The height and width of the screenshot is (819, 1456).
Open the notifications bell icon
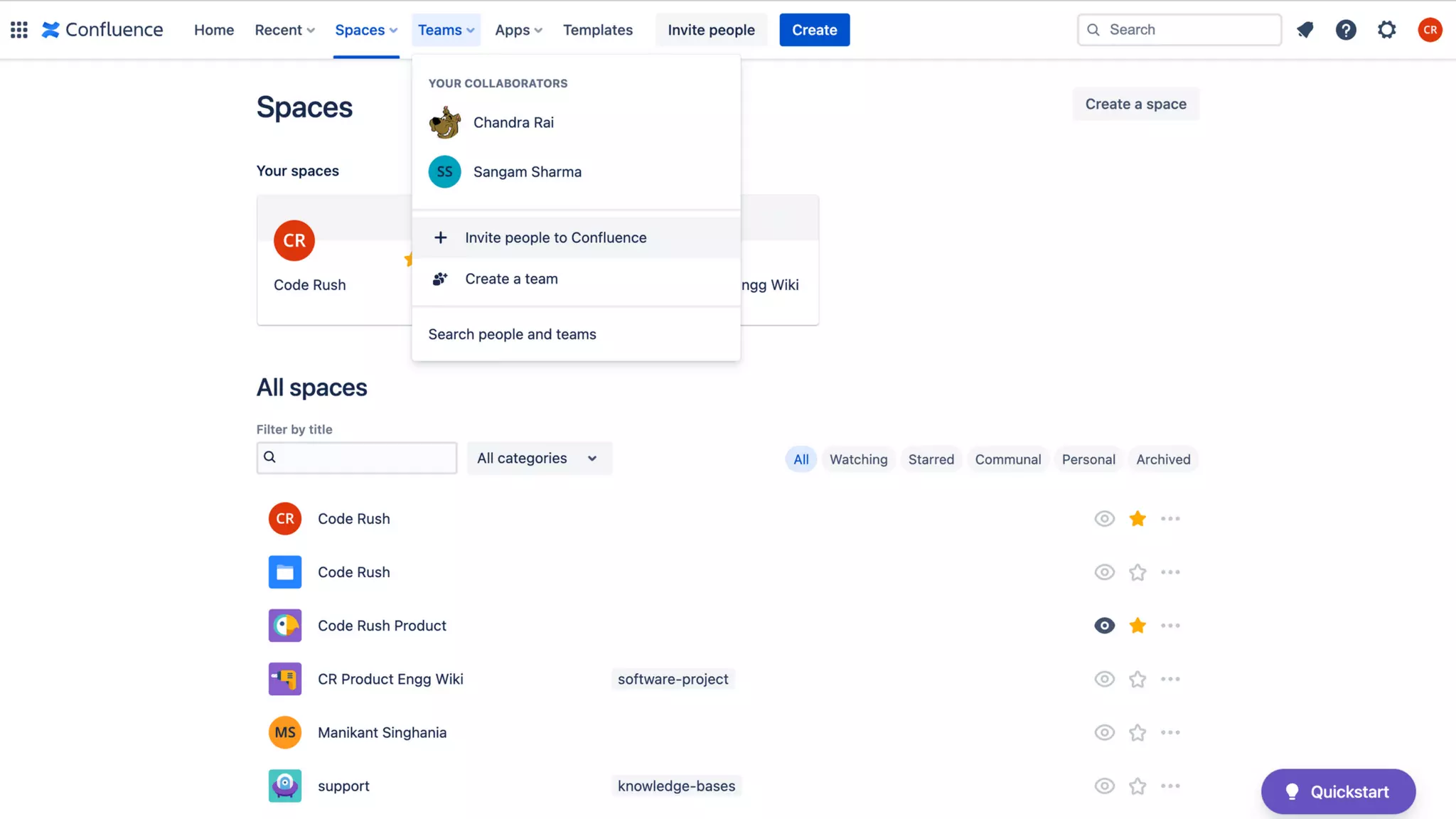coord(1305,30)
